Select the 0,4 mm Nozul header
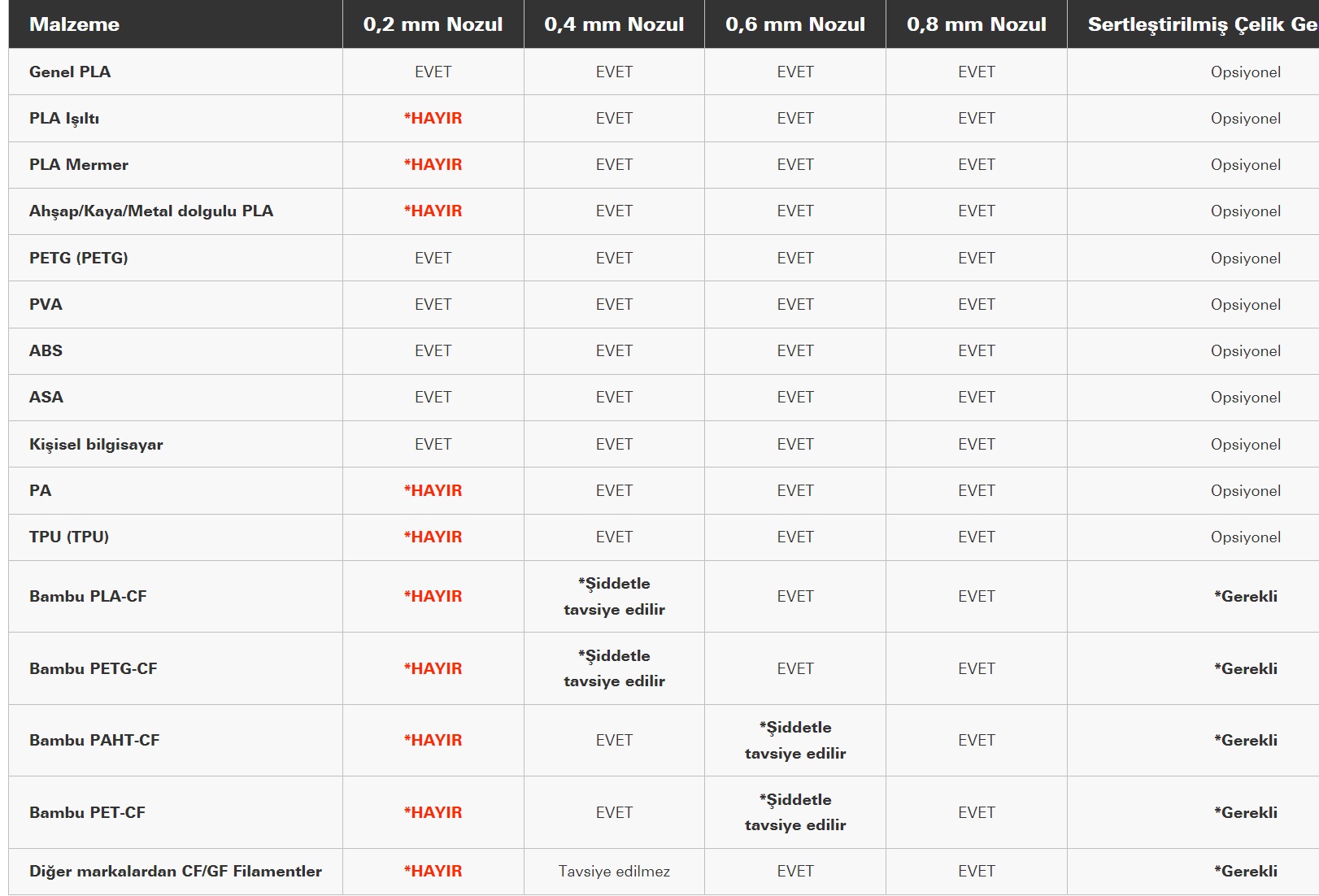1319x896 pixels. 614,24
